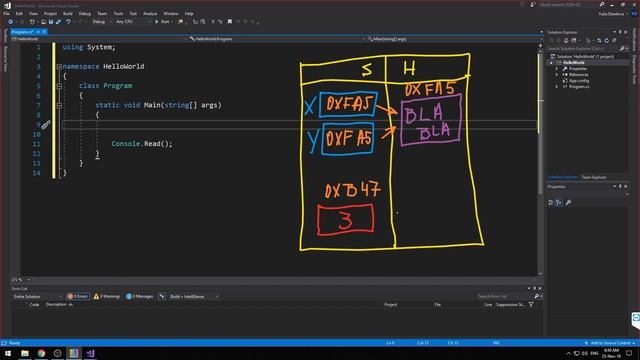Screen dimensions: 640x360
Task: Open the Build menu
Action: click(x=68, y=13)
